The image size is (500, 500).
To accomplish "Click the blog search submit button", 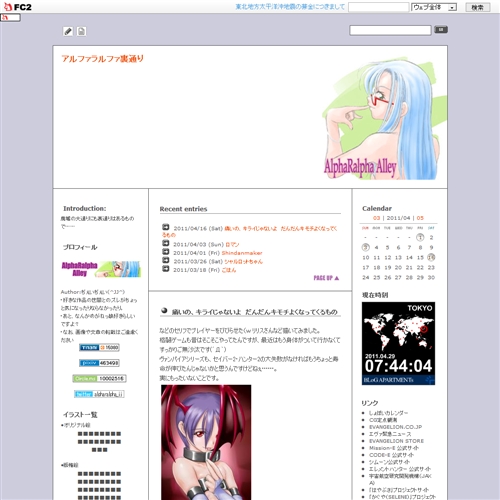I will 441,30.
